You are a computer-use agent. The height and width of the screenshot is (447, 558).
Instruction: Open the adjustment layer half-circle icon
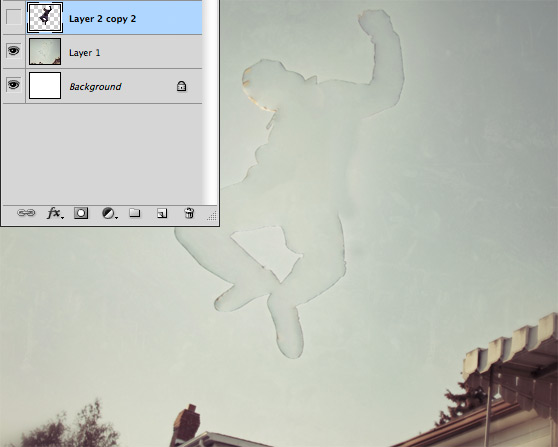pyautogui.click(x=108, y=213)
